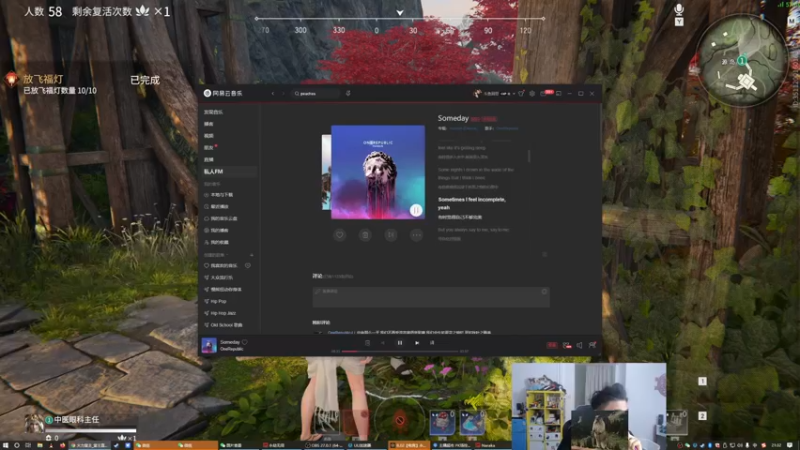800x450 pixels.
Task: Click the trash icon under album art
Action: point(365,235)
